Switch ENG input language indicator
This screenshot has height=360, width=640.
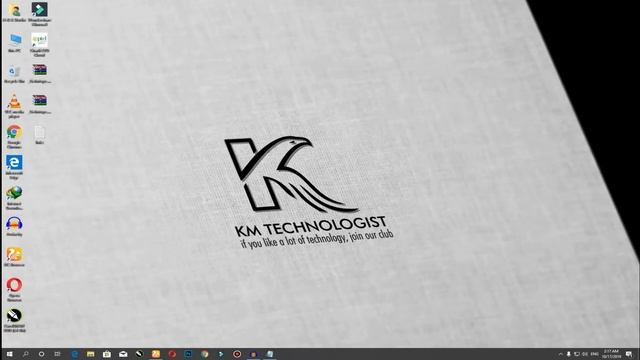[x=595, y=354]
